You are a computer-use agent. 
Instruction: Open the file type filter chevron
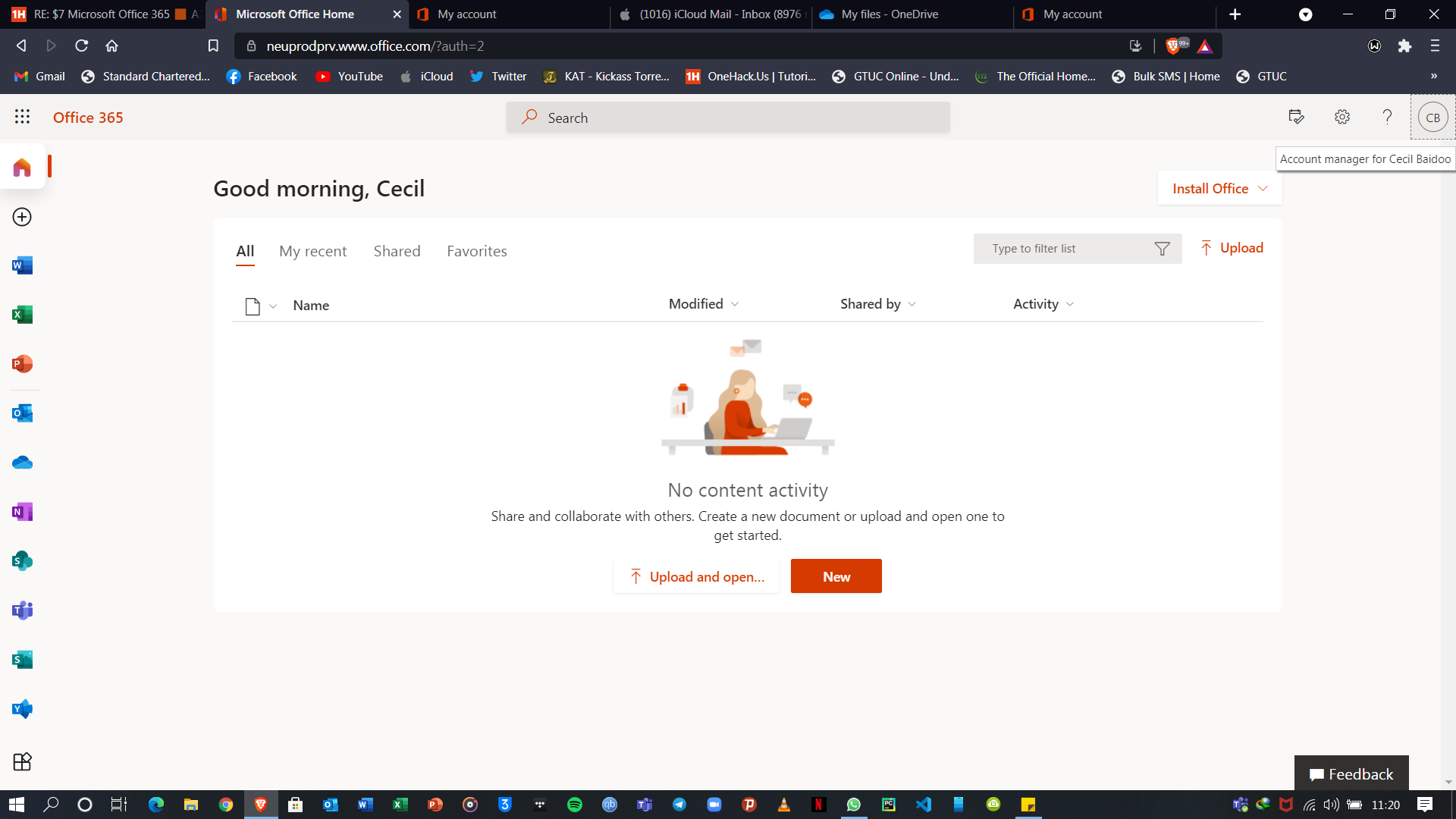[x=273, y=306]
